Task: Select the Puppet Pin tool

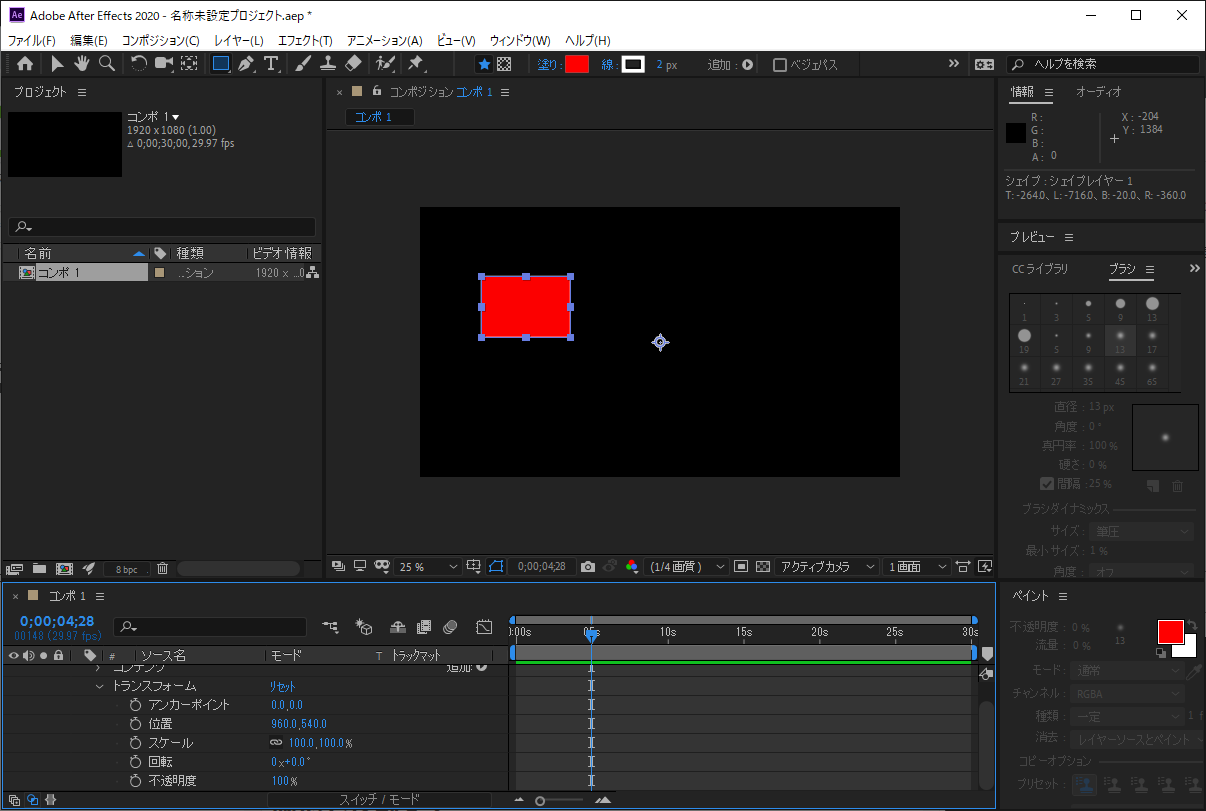Action: point(415,64)
